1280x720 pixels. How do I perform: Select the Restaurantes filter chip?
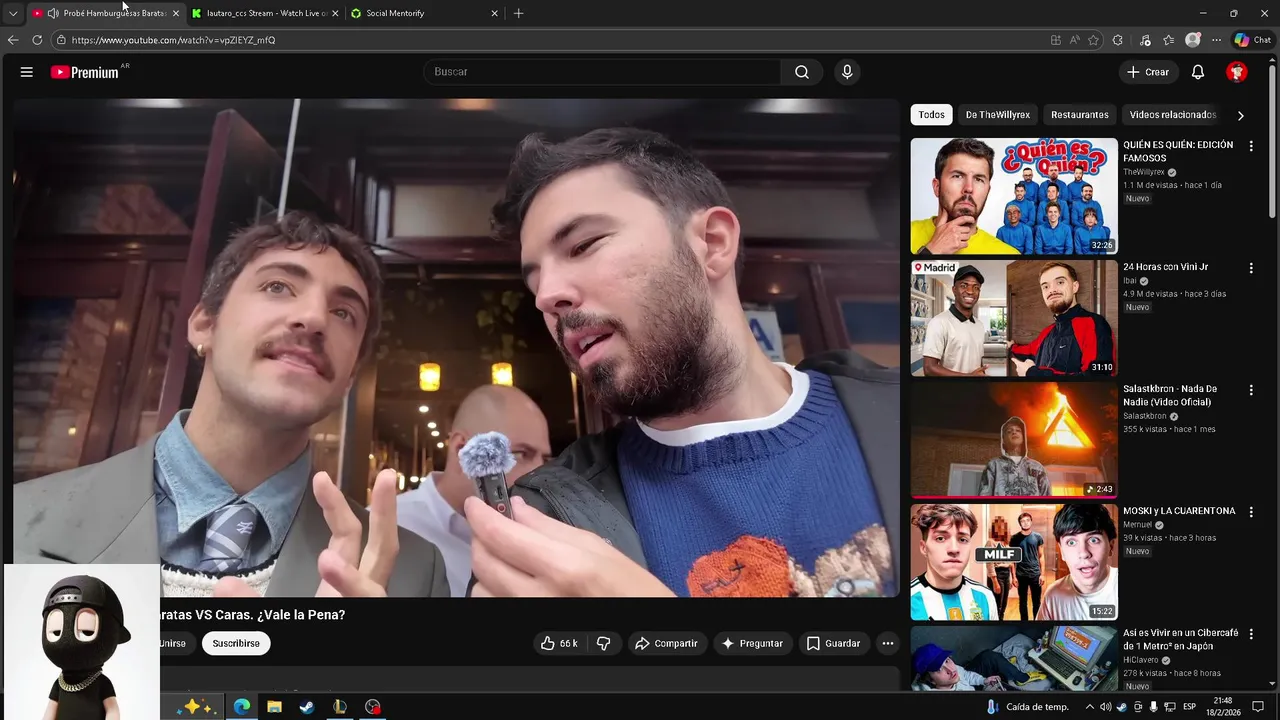[1079, 115]
